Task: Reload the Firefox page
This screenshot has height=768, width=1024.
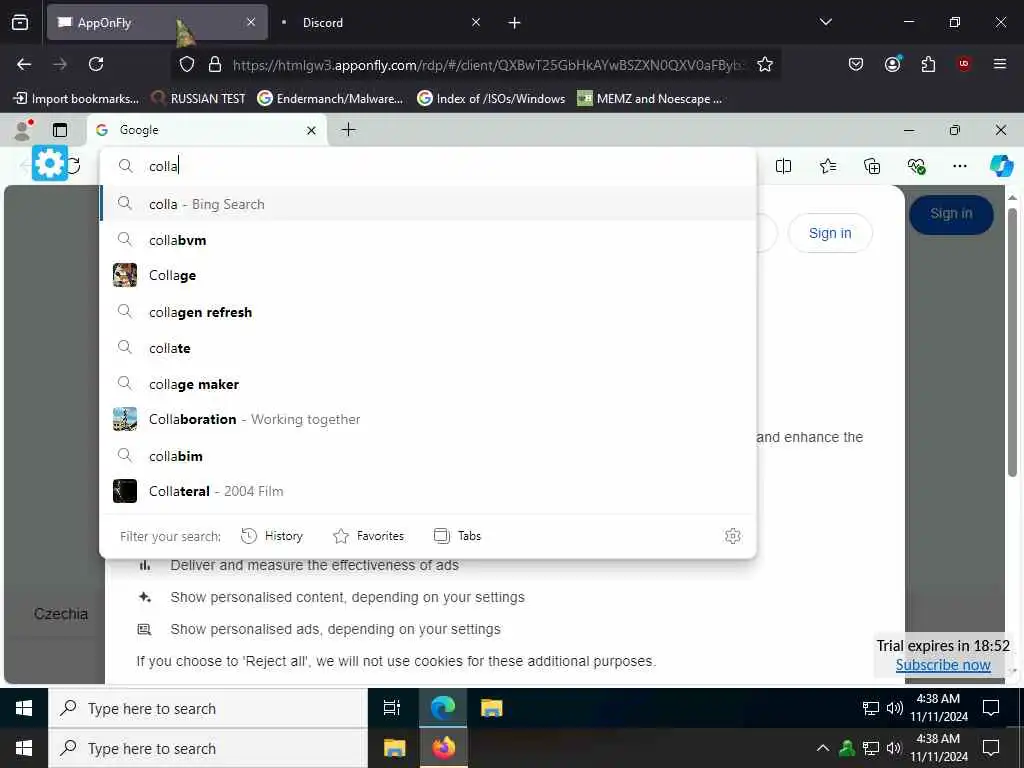Action: pos(96,64)
